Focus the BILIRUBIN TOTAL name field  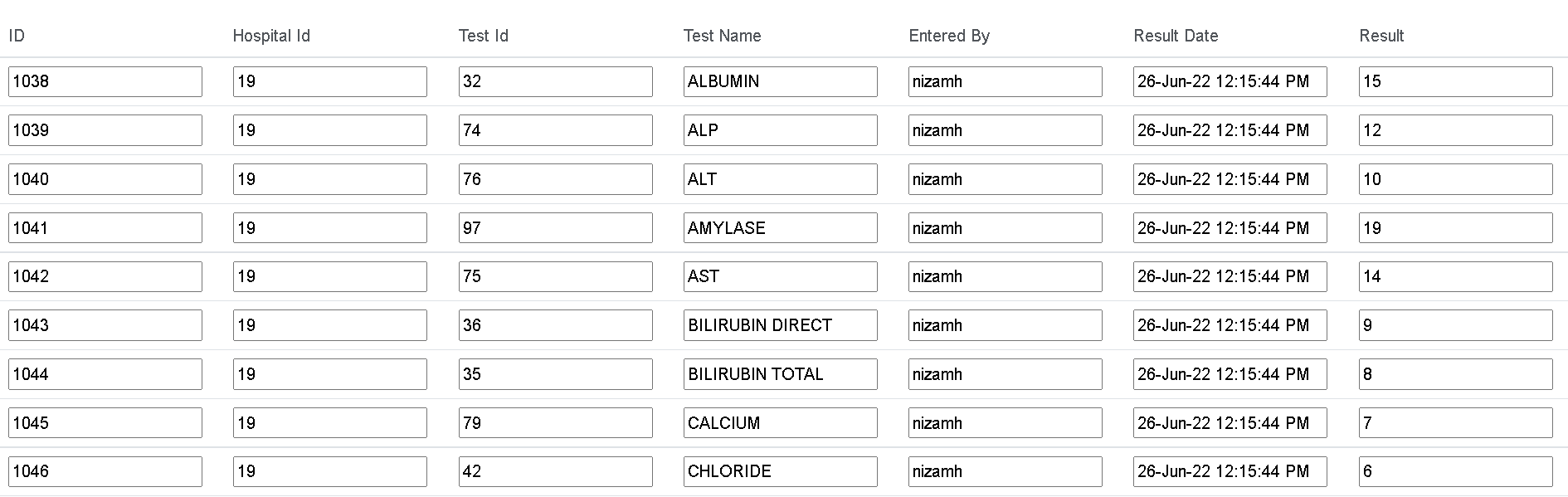click(x=780, y=374)
